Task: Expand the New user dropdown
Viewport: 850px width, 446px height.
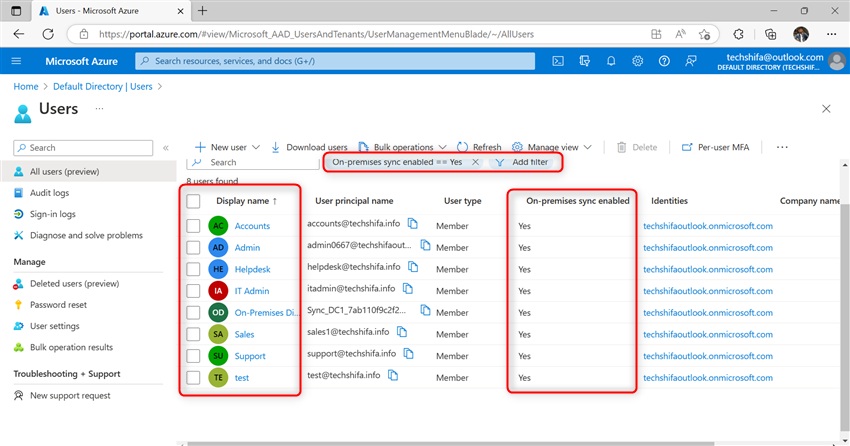Action: (x=256, y=147)
